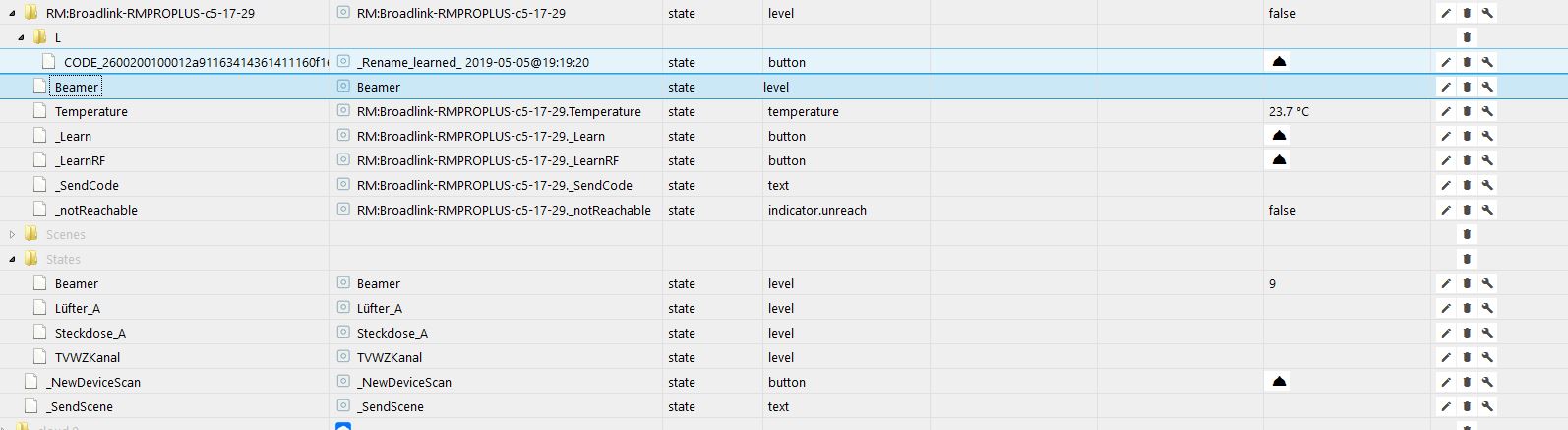Delete the Lüfter_A state
1568x430 pixels.
click(1467, 308)
